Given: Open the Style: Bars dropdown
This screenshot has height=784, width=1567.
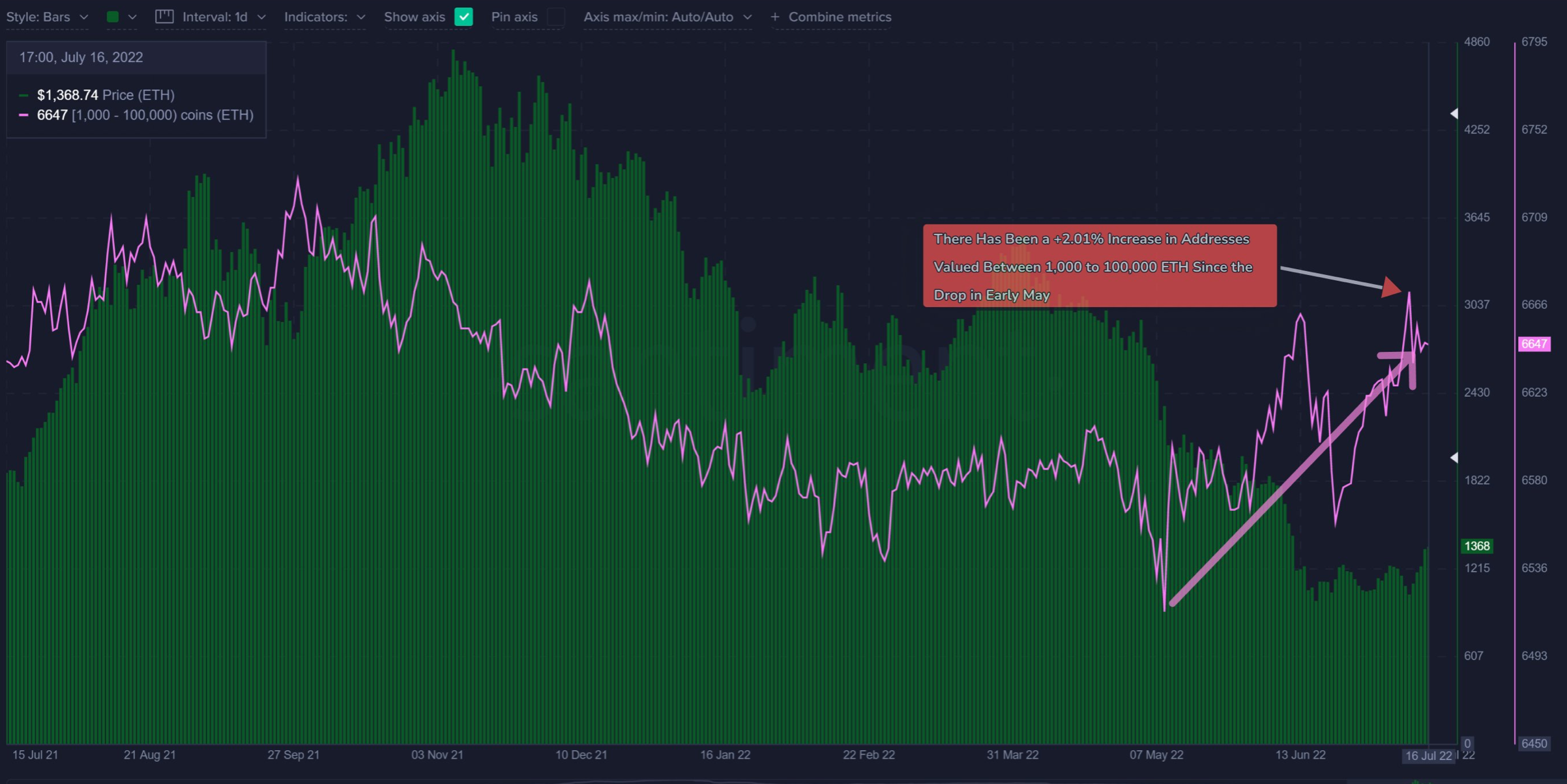Looking at the screenshot, I should (46, 17).
